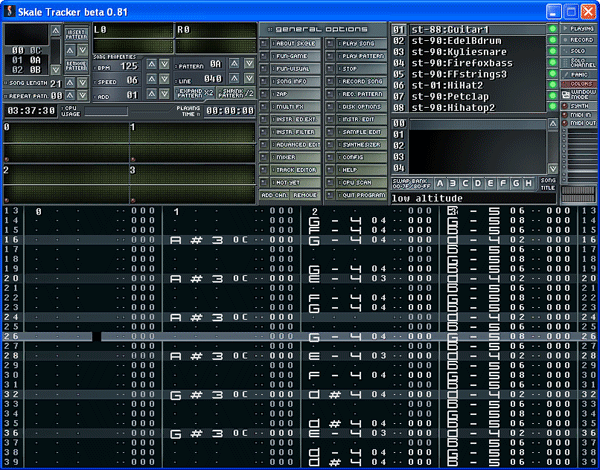
Task: Open the Colors settings
Action: point(578,84)
